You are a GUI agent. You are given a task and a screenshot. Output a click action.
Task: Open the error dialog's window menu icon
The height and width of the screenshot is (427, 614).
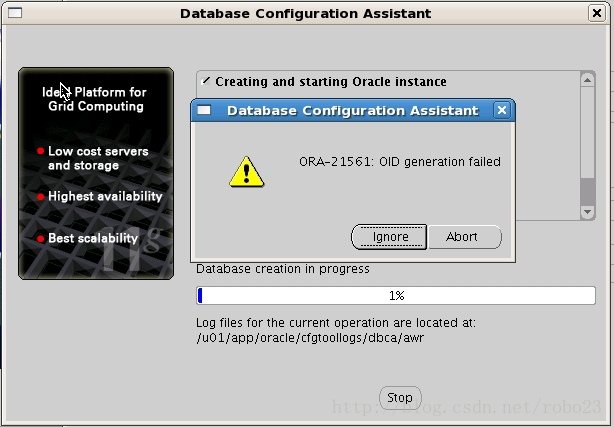204,110
